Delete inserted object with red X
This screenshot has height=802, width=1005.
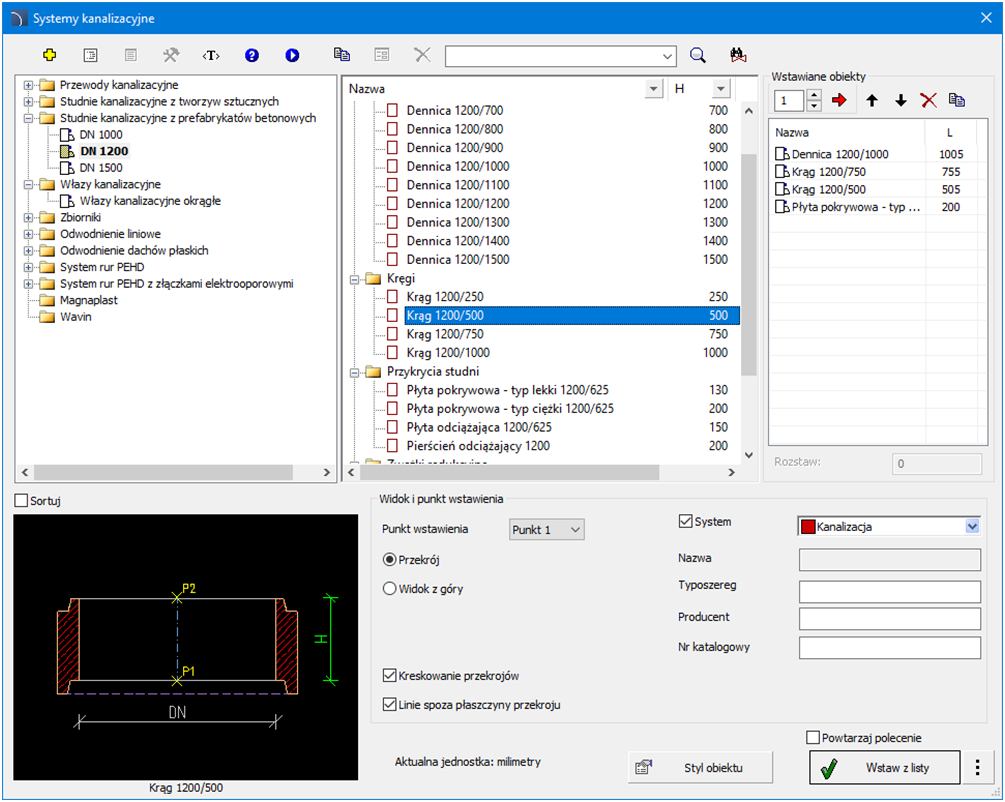tap(929, 100)
